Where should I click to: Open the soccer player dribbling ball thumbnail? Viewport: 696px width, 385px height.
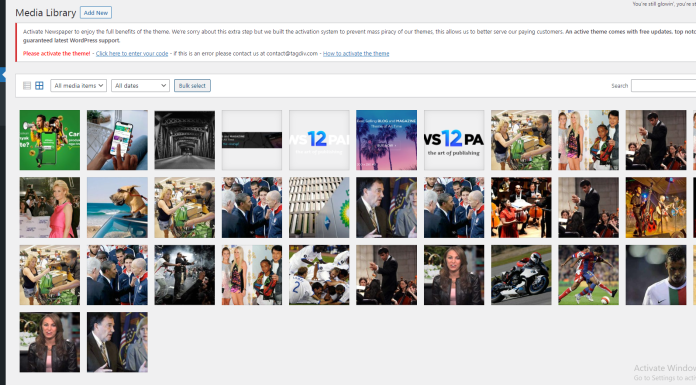point(589,275)
